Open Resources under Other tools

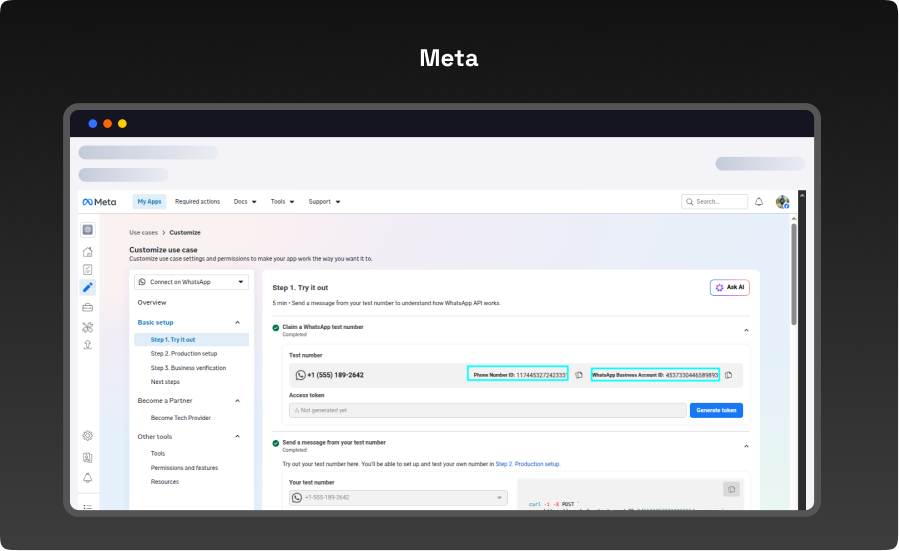tap(165, 482)
